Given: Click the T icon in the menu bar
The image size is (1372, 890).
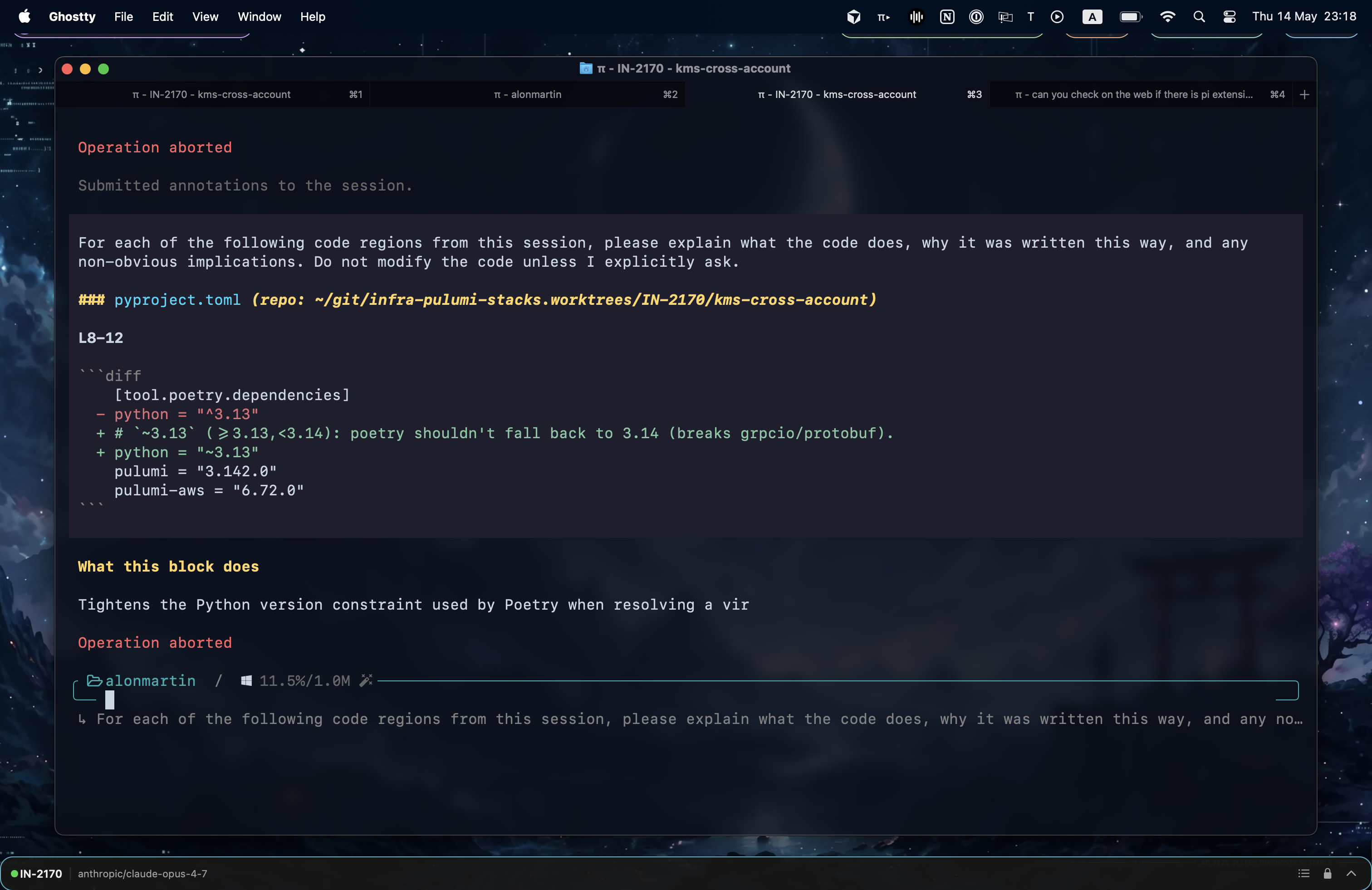Looking at the screenshot, I should (1031, 17).
